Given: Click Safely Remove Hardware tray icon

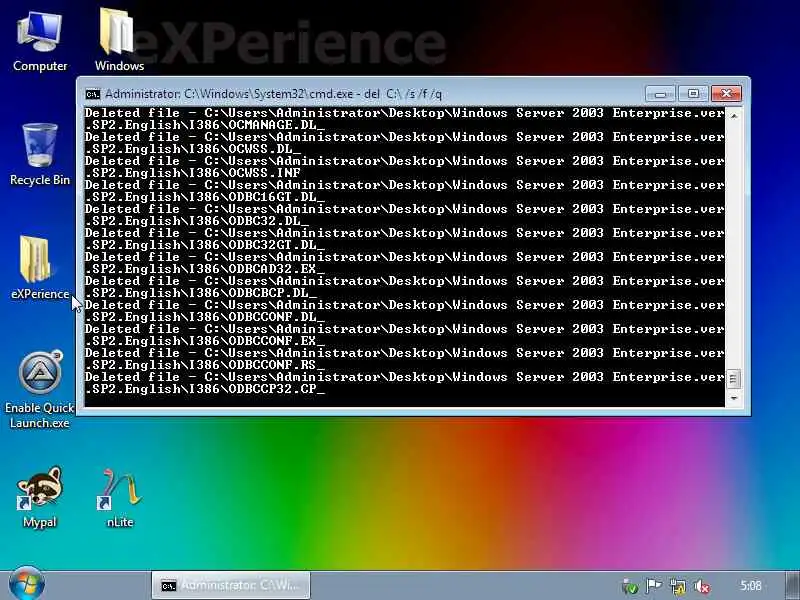Looking at the screenshot, I should 631,586.
